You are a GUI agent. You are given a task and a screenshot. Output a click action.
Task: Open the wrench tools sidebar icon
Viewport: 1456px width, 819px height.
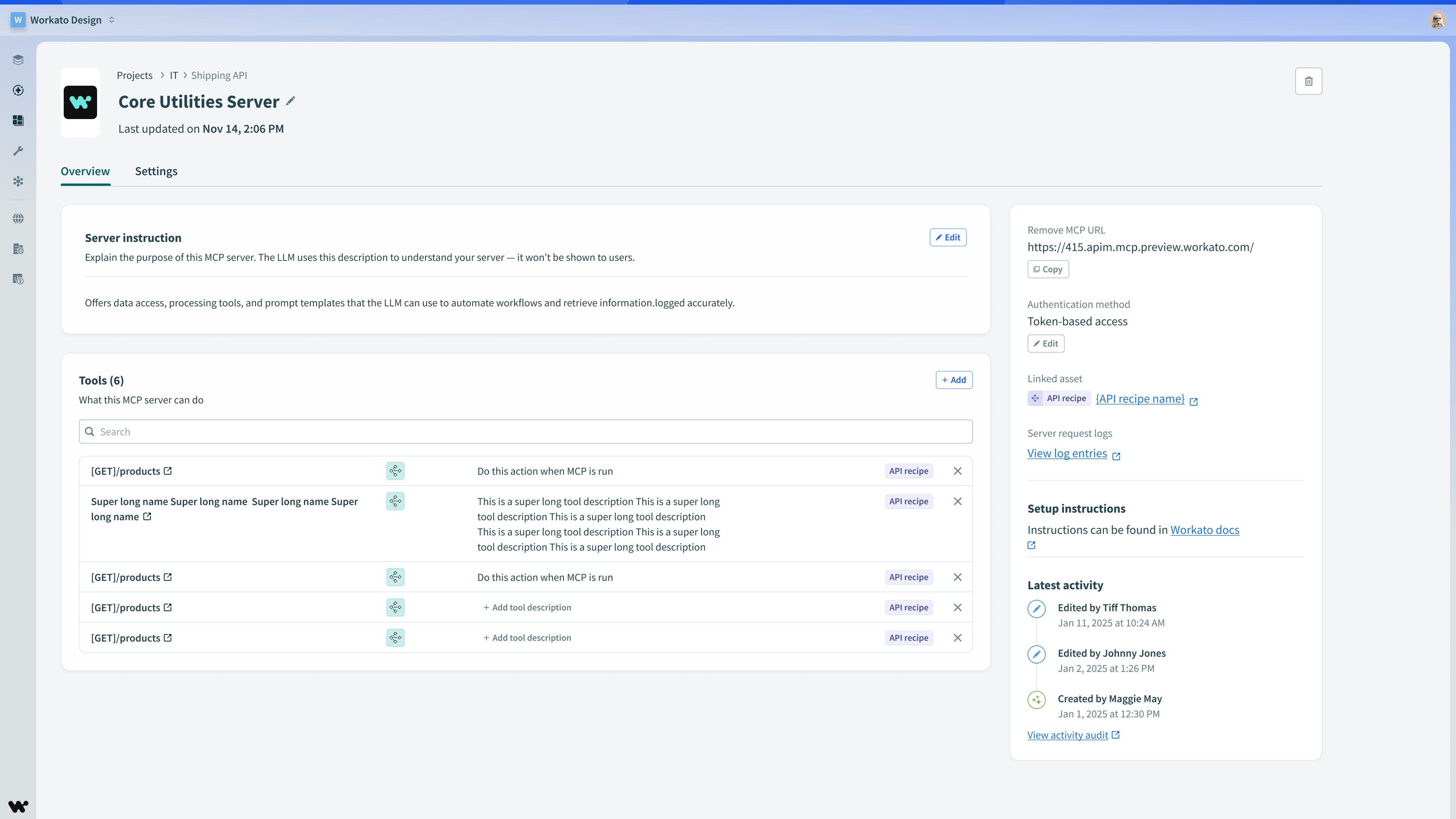click(18, 151)
